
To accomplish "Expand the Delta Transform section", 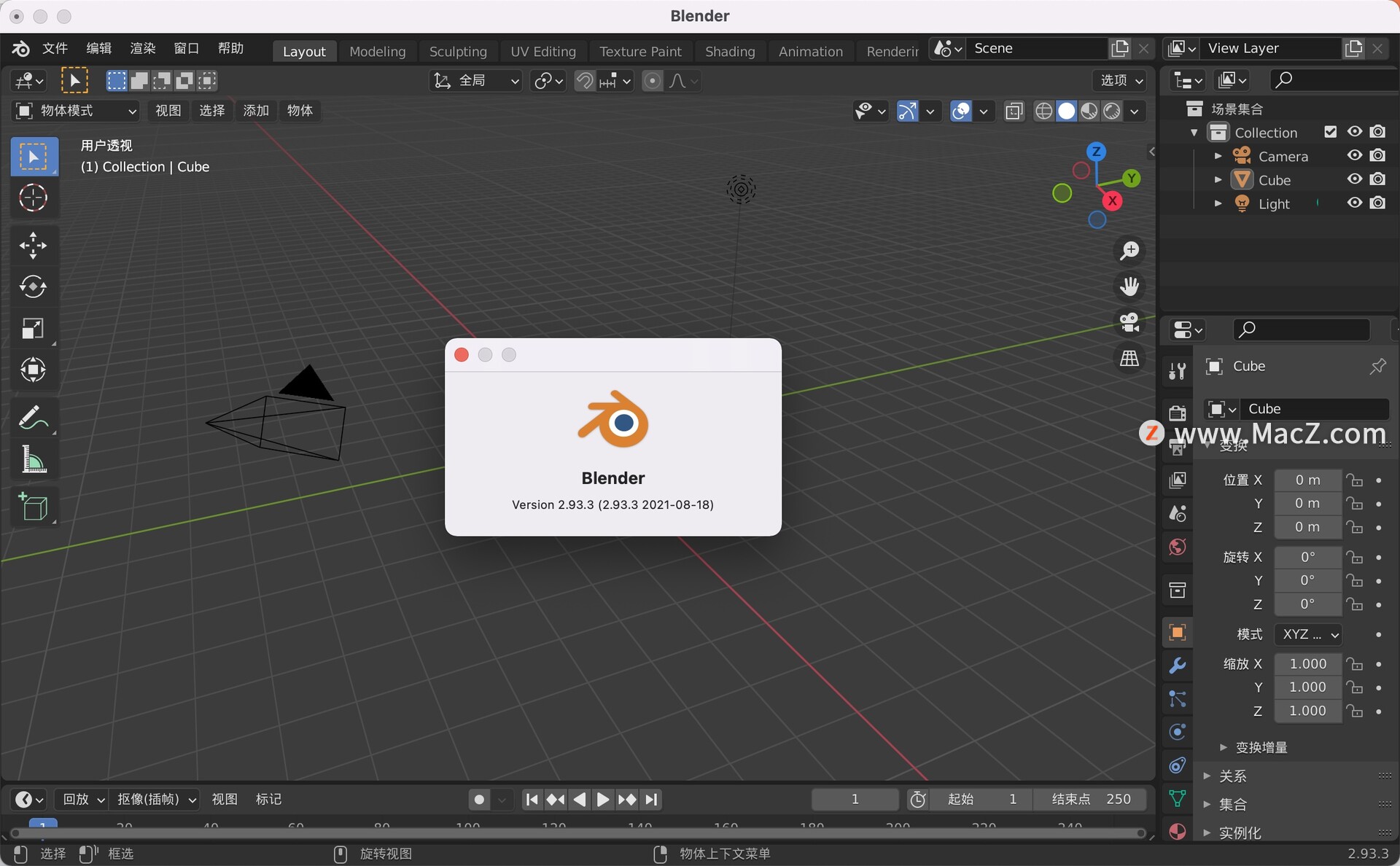I will (x=1261, y=747).
